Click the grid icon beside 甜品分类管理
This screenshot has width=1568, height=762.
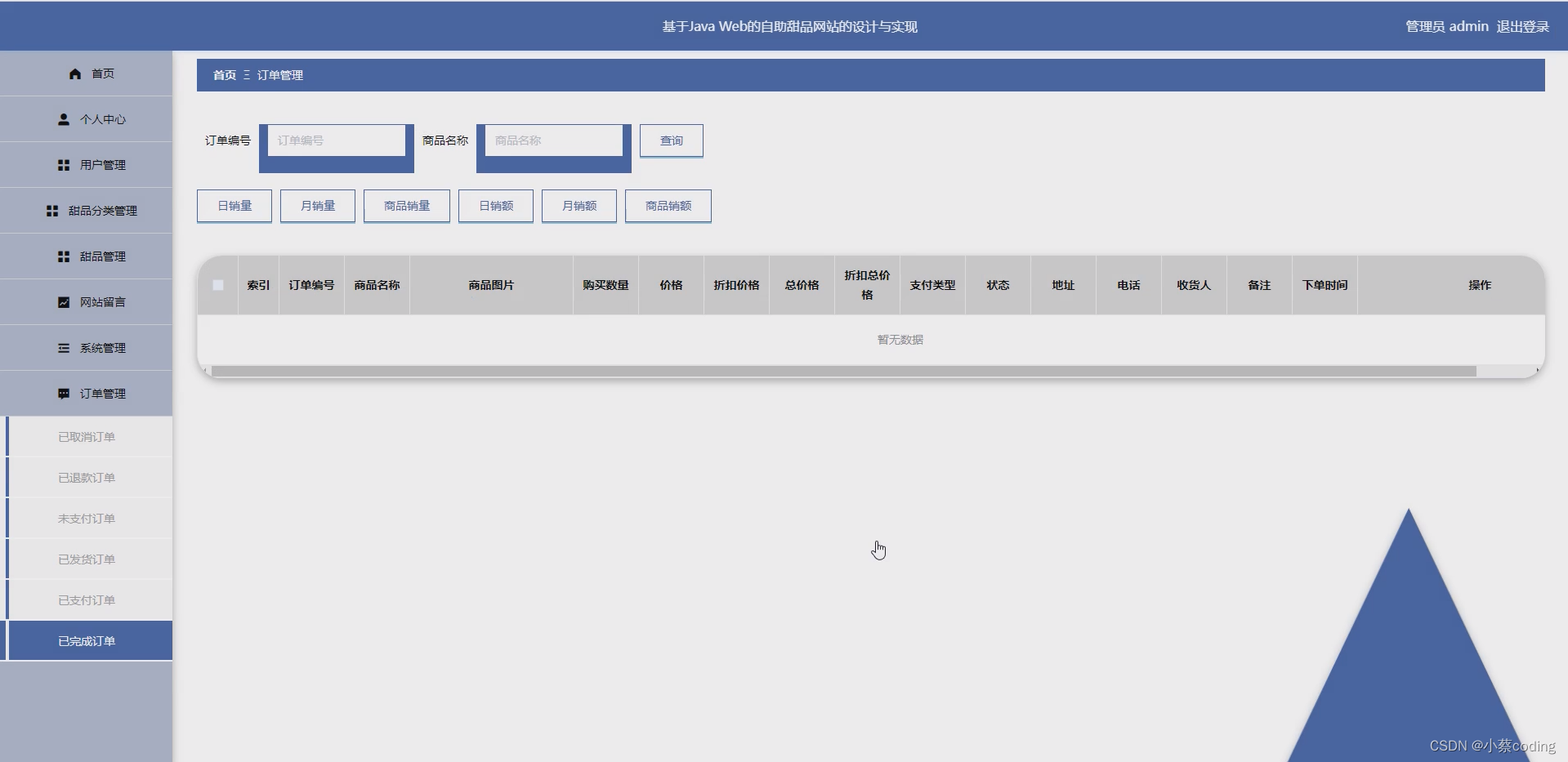[52, 211]
